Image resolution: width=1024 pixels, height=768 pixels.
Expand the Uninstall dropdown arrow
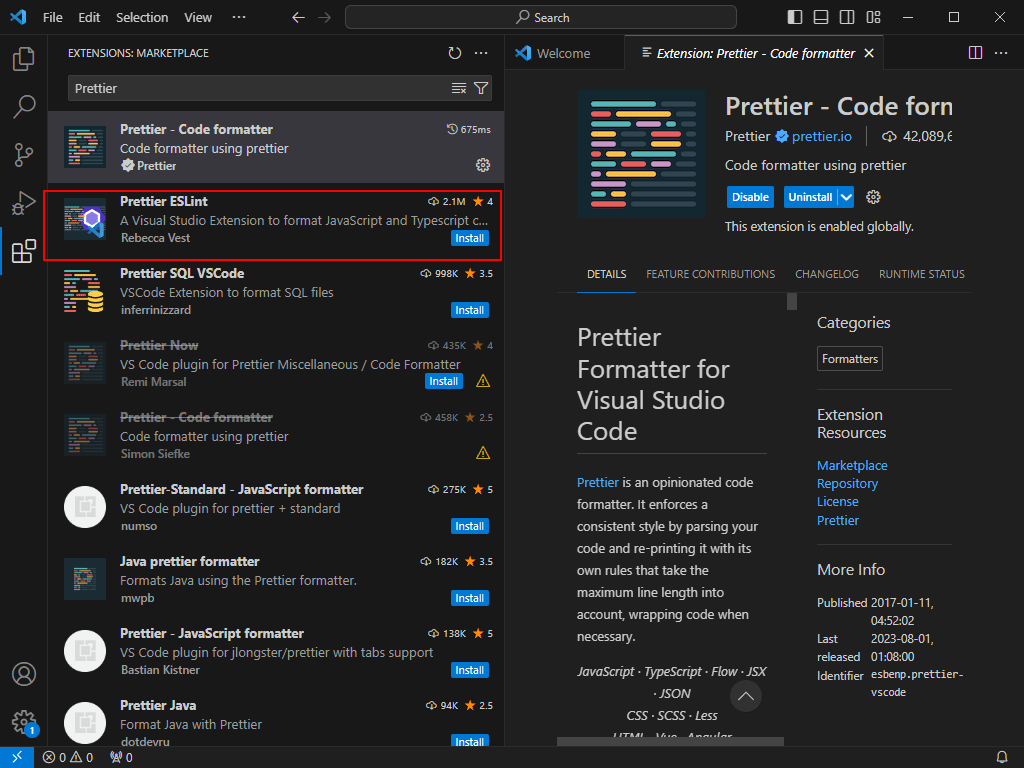tap(846, 197)
